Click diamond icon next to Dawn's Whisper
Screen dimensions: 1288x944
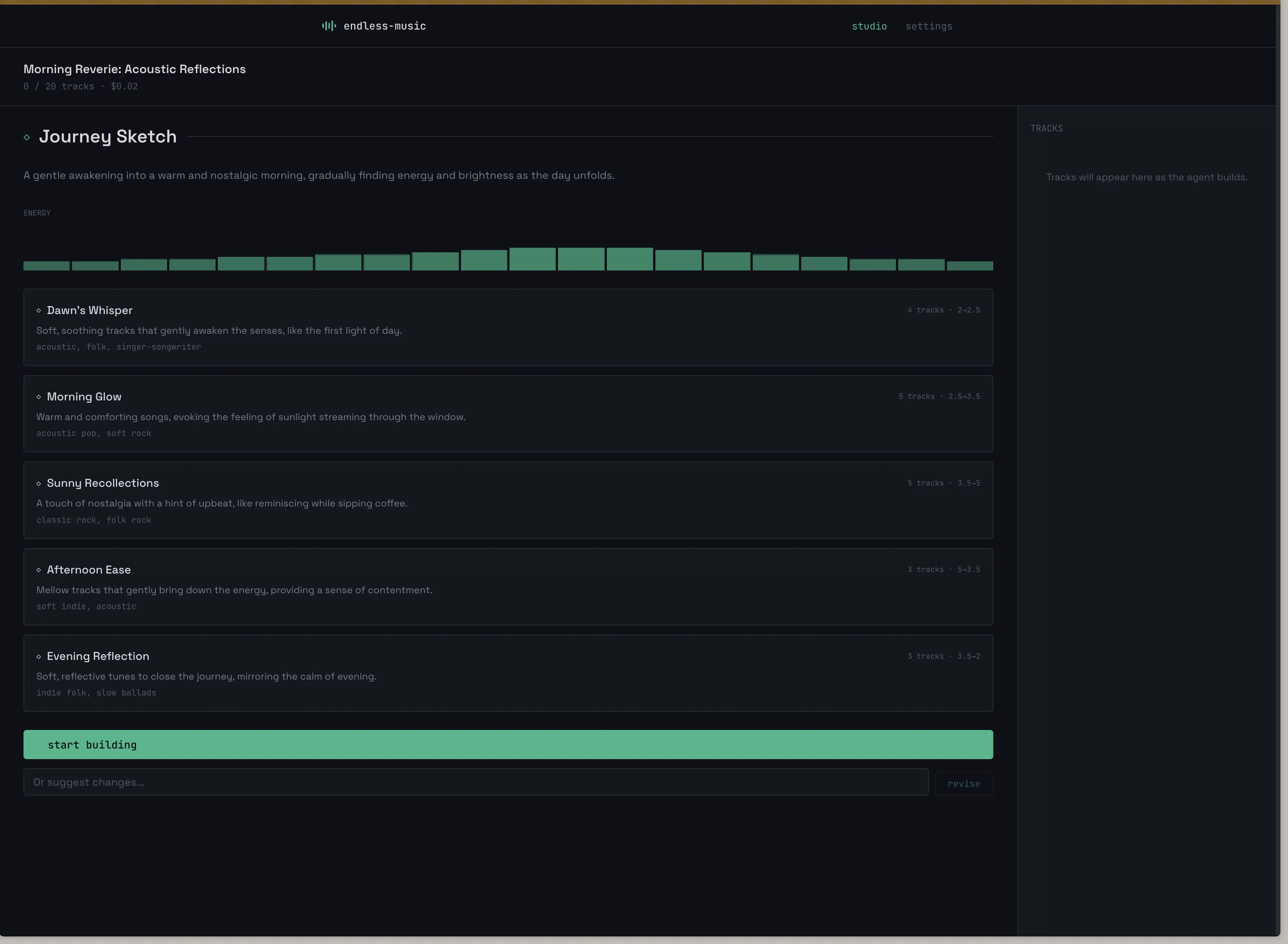(x=39, y=310)
